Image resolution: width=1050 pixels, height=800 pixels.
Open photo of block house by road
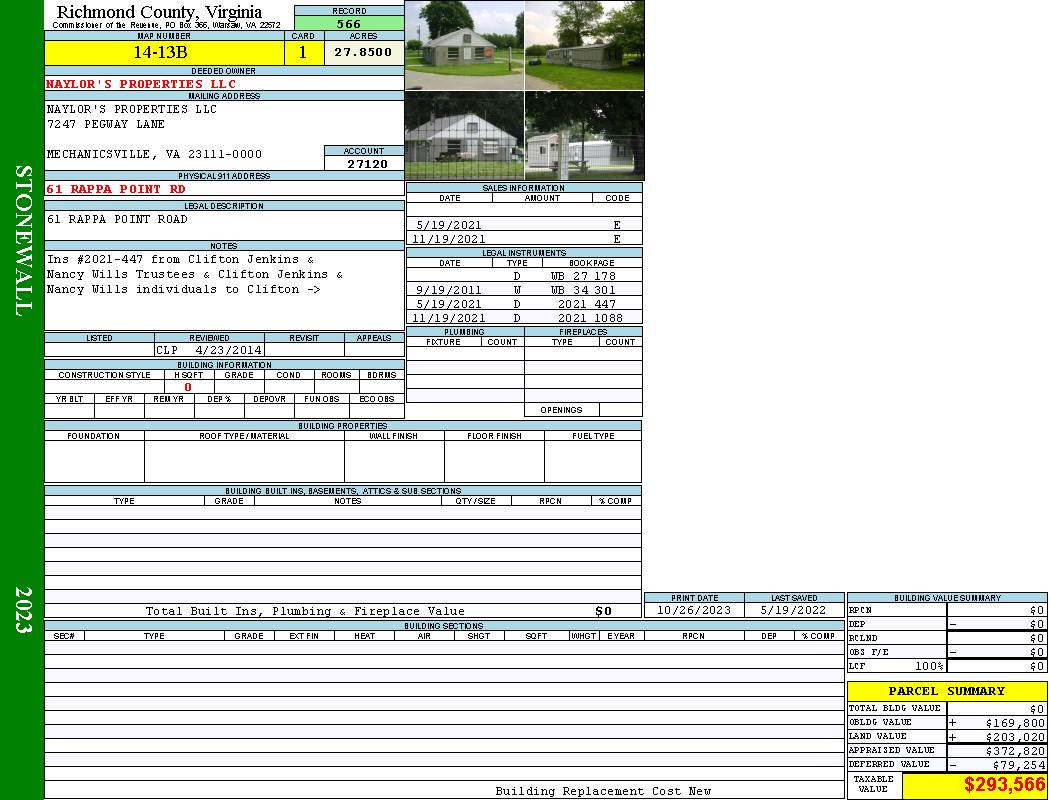point(464,45)
